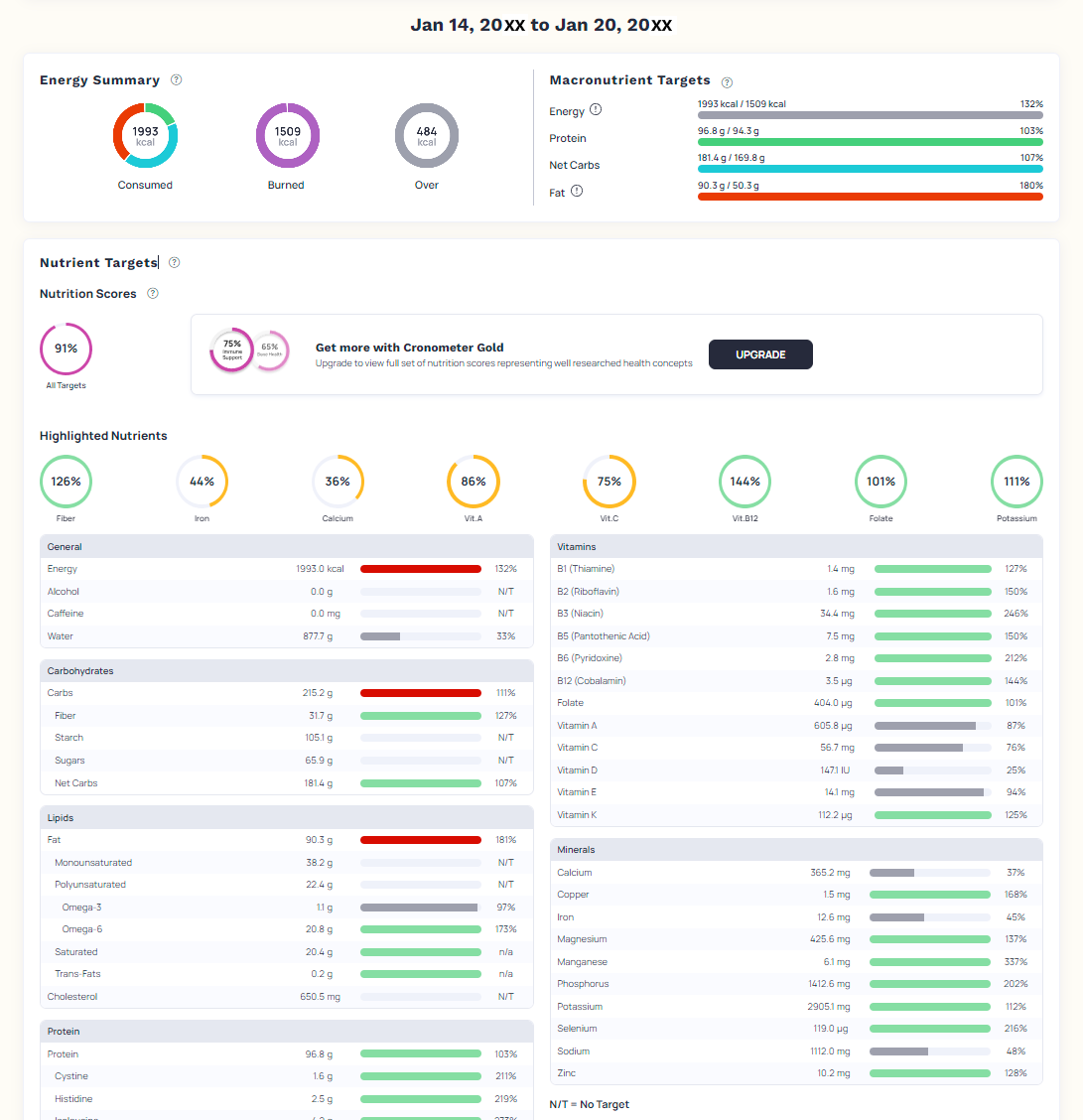Select the 91% All Targets score circle

(66, 349)
